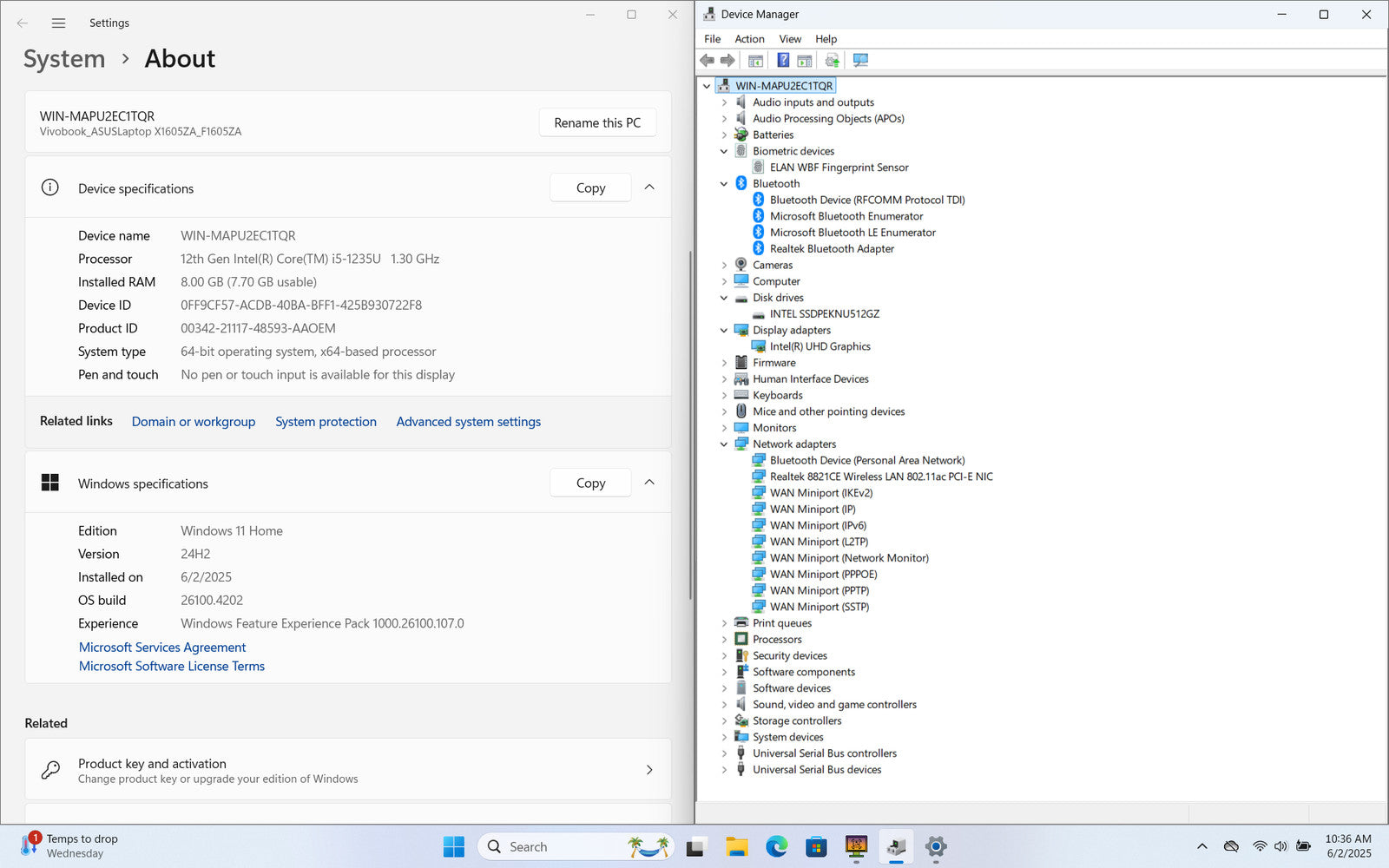Click Device Manager's Back toolbar arrow
The width and height of the screenshot is (1389, 868).
pos(707,60)
